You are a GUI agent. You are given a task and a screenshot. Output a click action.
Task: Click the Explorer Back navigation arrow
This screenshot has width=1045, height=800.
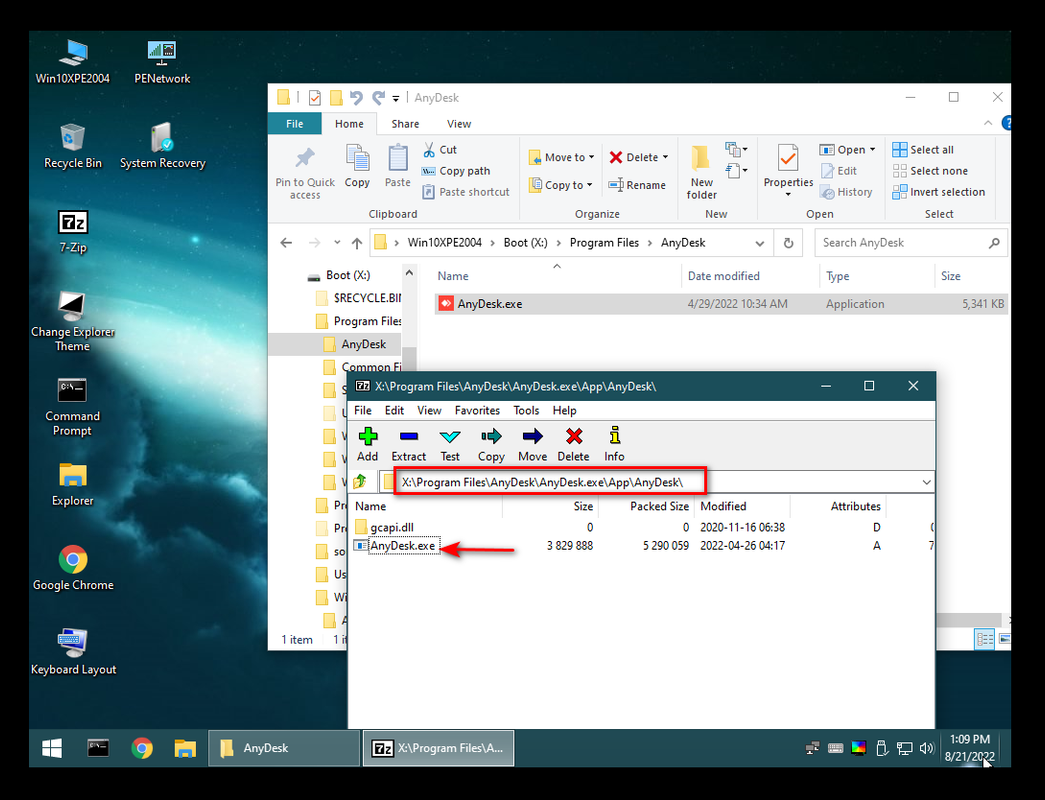point(287,243)
